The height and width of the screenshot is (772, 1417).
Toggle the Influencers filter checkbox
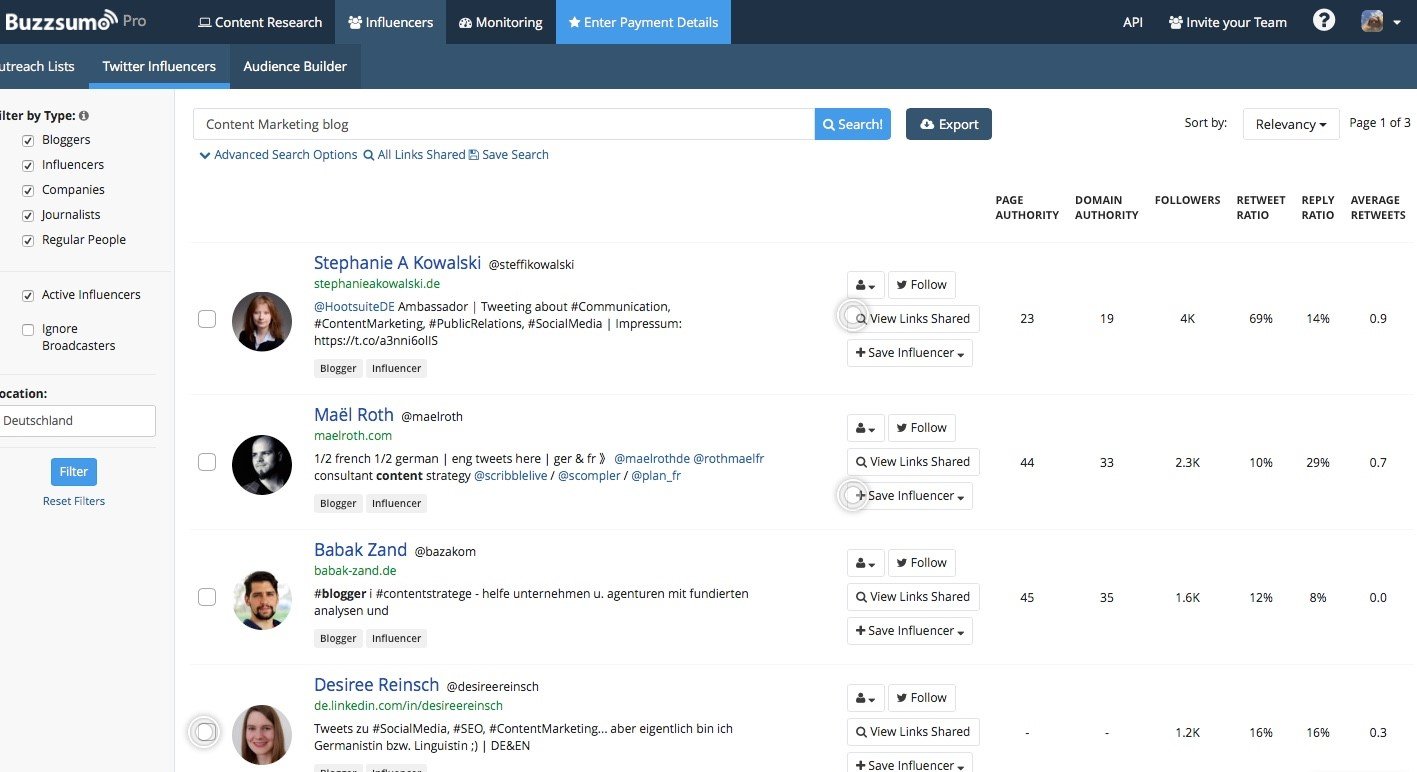click(28, 166)
